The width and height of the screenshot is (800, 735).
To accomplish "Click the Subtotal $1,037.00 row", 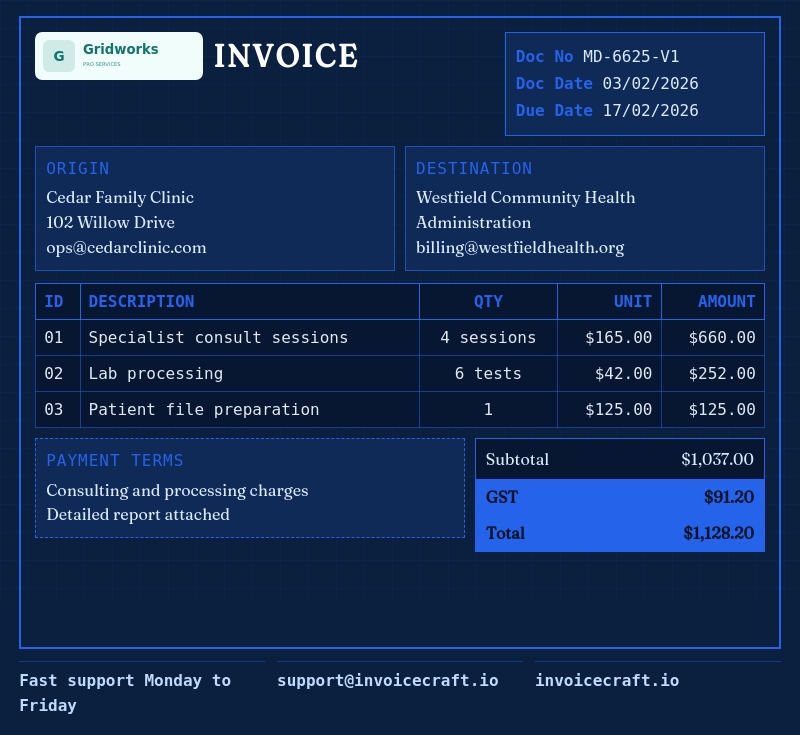I will click(x=620, y=459).
